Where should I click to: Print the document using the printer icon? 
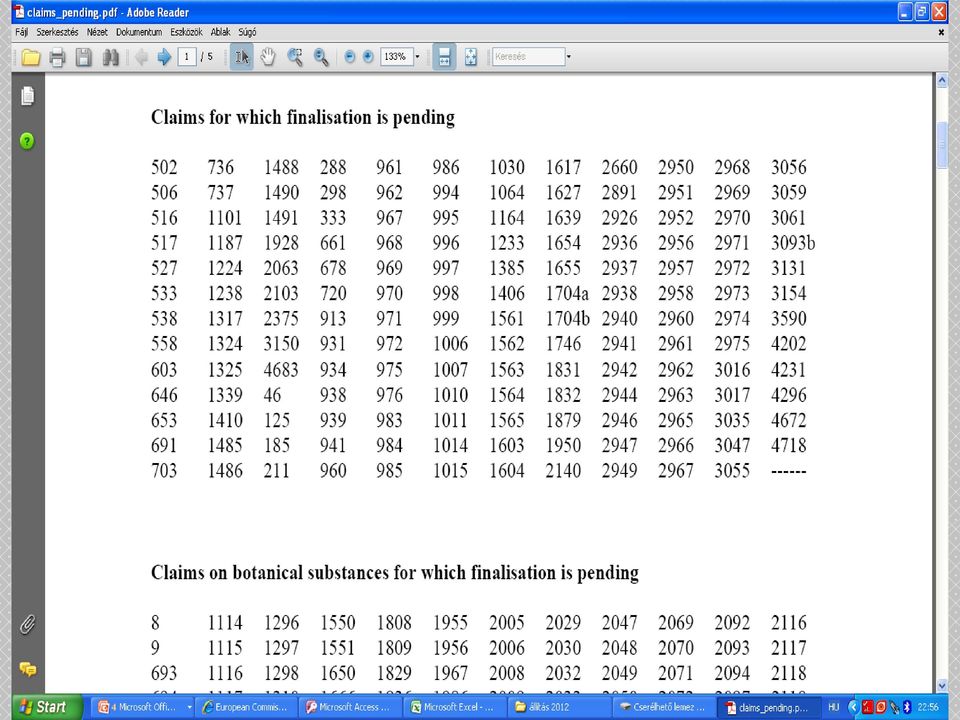coord(57,58)
